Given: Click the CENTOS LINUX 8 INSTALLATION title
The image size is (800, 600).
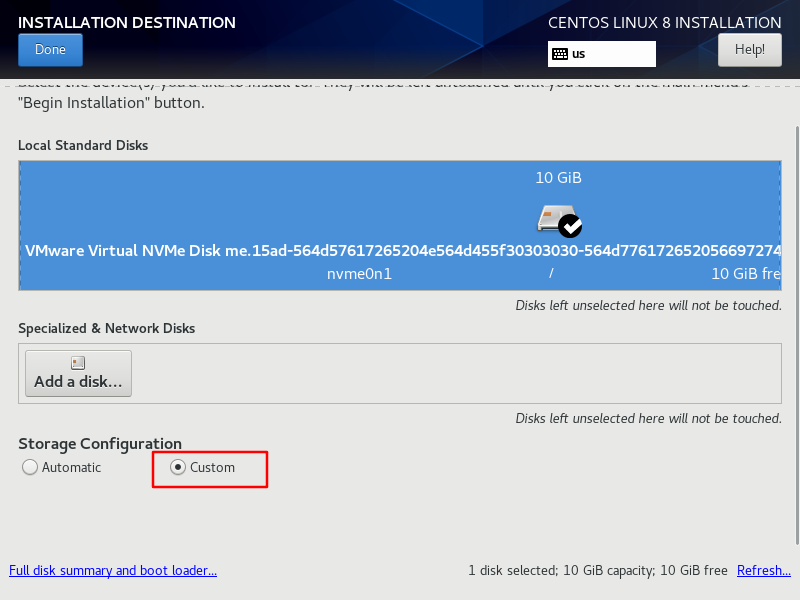Looking at the screenshot, I should point(664,23).
